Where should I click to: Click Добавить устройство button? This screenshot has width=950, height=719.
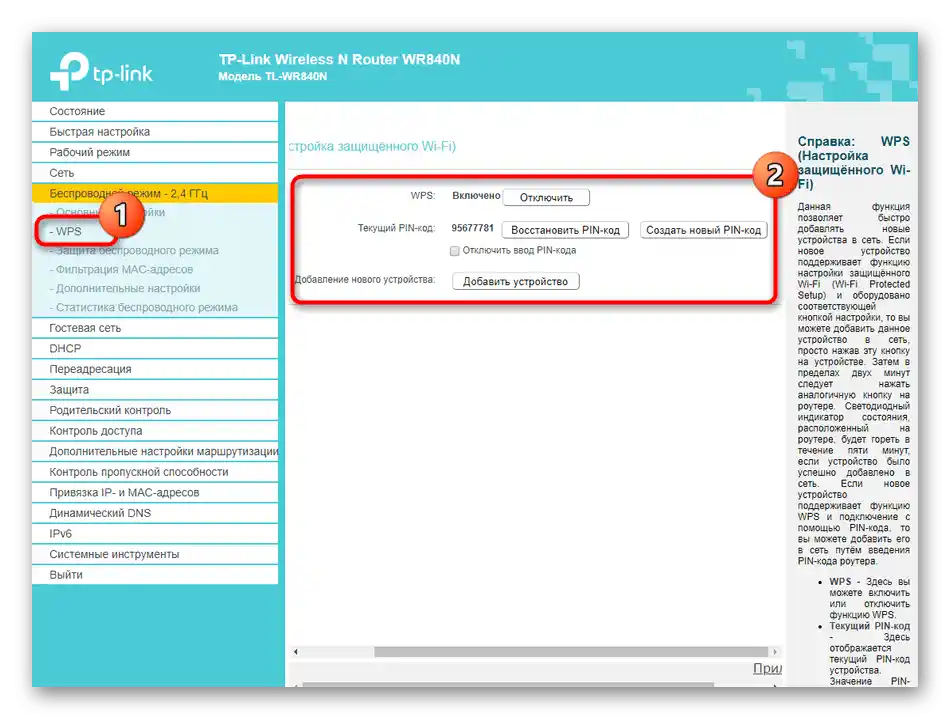point(516,281)
